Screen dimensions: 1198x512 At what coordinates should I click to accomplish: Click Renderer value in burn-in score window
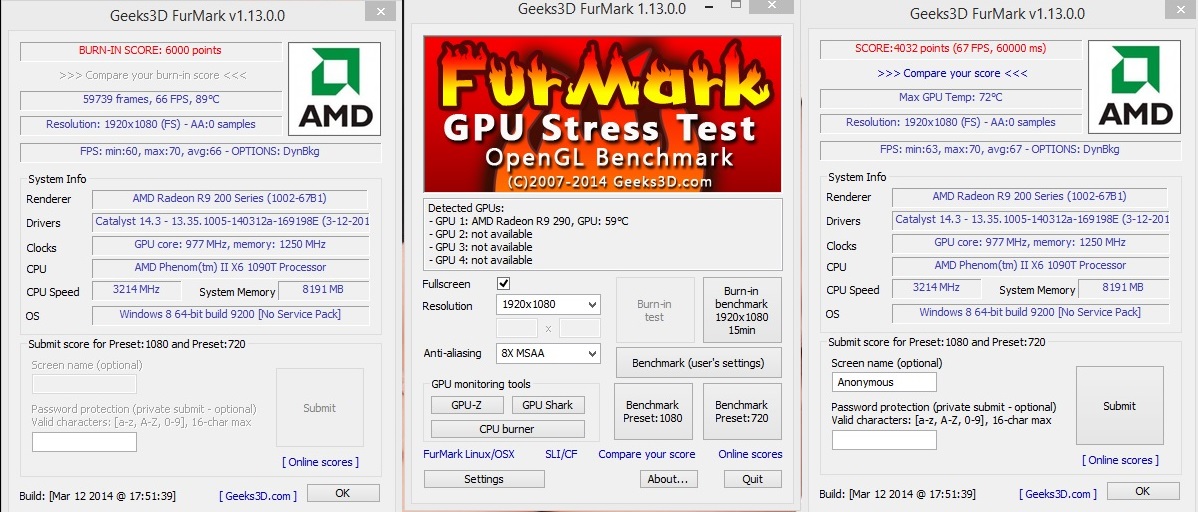[x=230, y=199]
